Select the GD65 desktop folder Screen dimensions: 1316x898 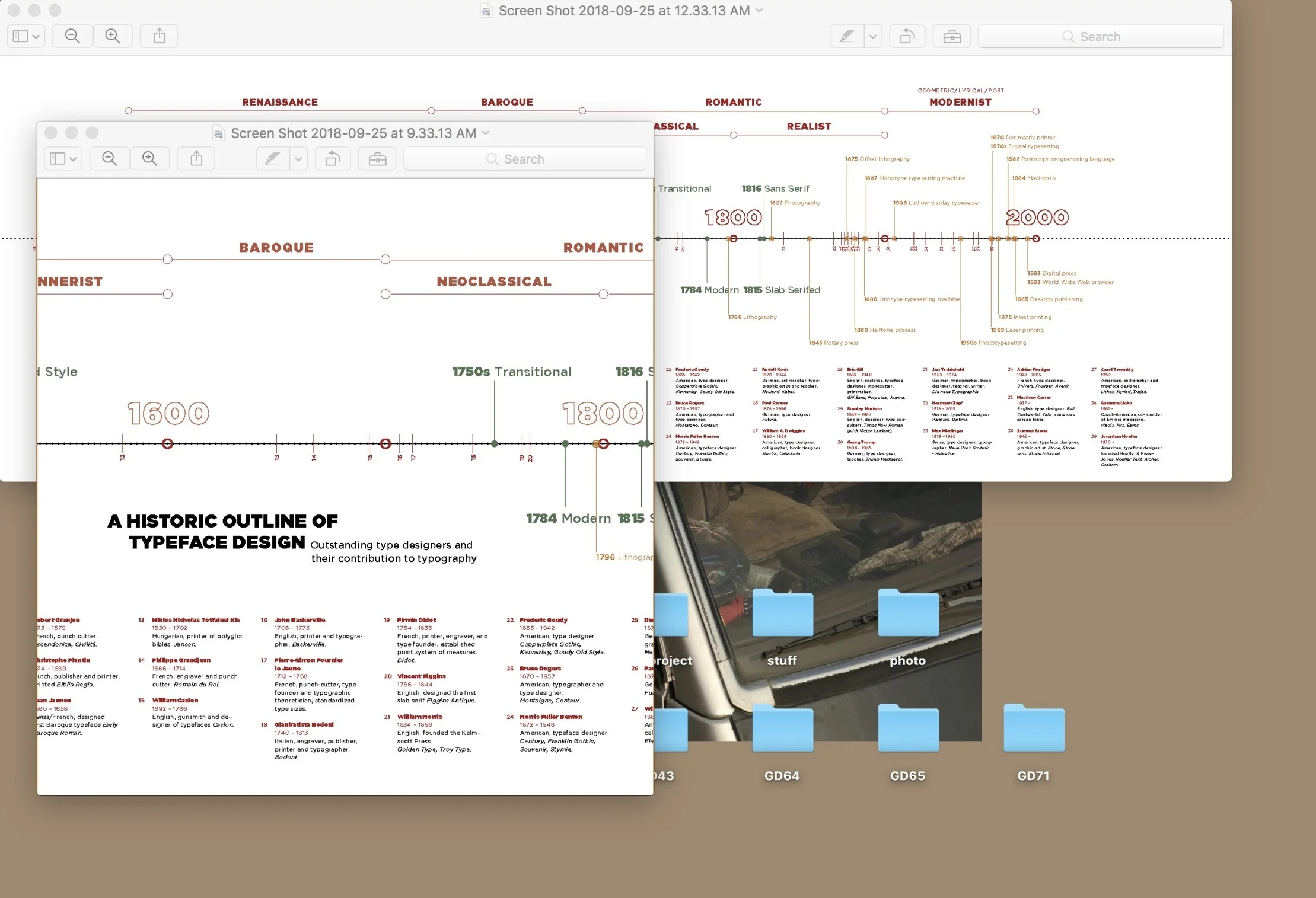point(907,730)
